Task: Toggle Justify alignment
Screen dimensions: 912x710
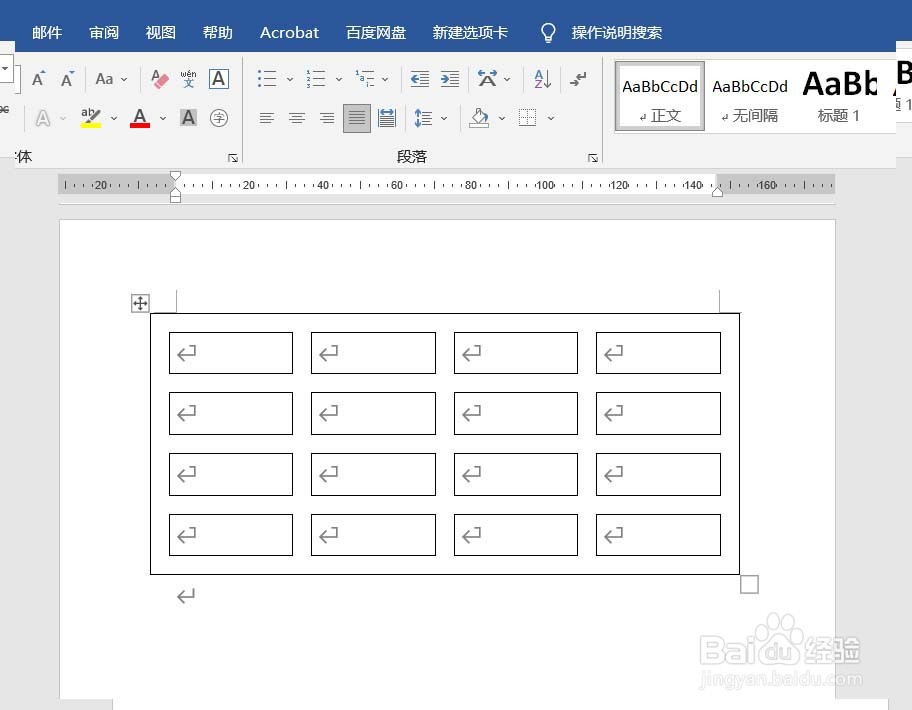Action: pyautogui.click(x=357, y=118)
